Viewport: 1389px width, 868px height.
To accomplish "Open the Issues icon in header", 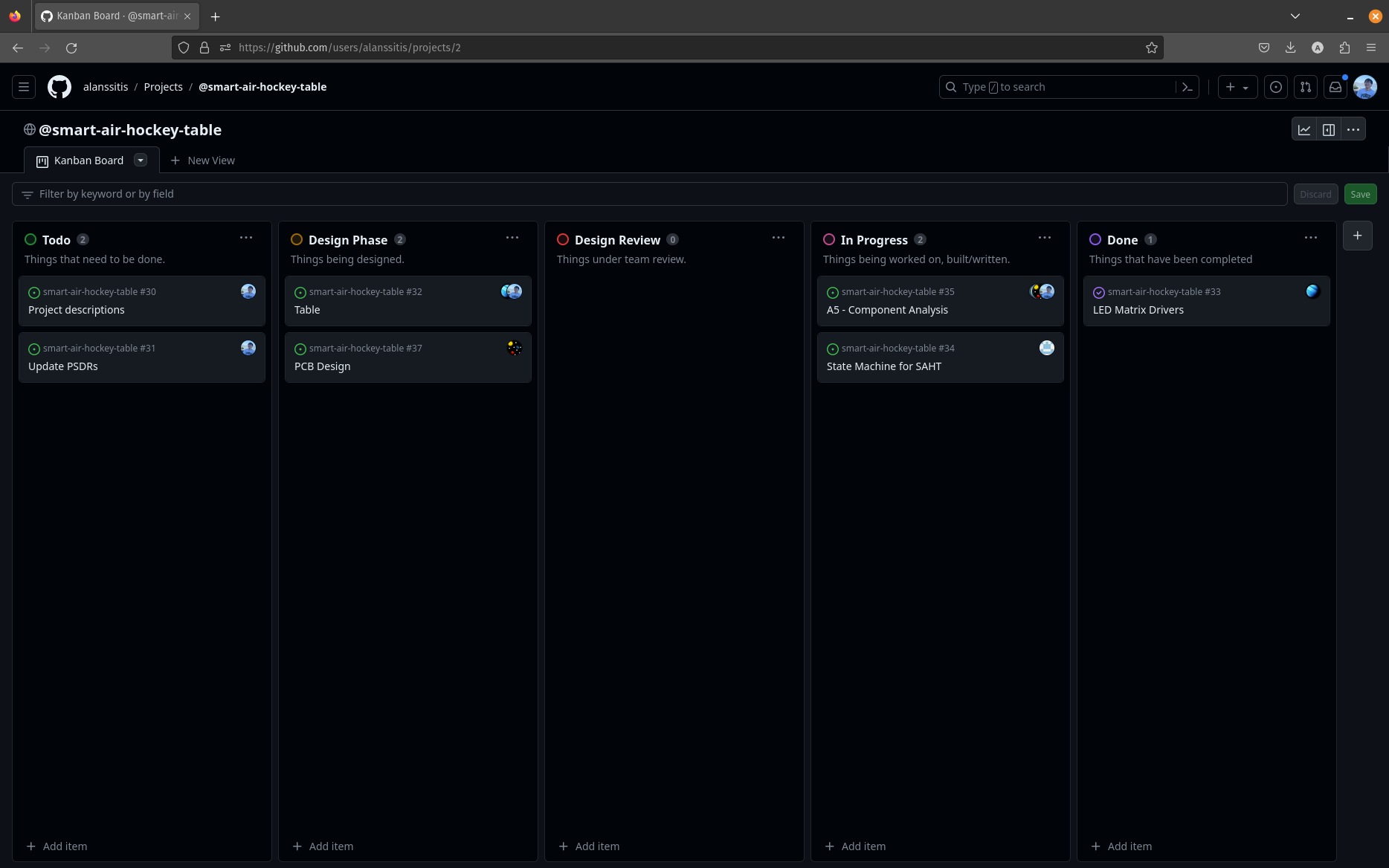I will pos(1276,87).
